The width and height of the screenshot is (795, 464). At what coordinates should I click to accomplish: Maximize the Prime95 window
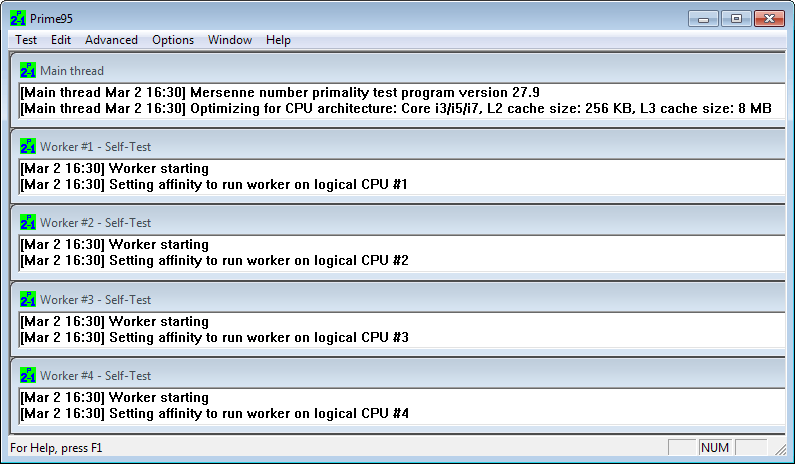pos(736,19)
